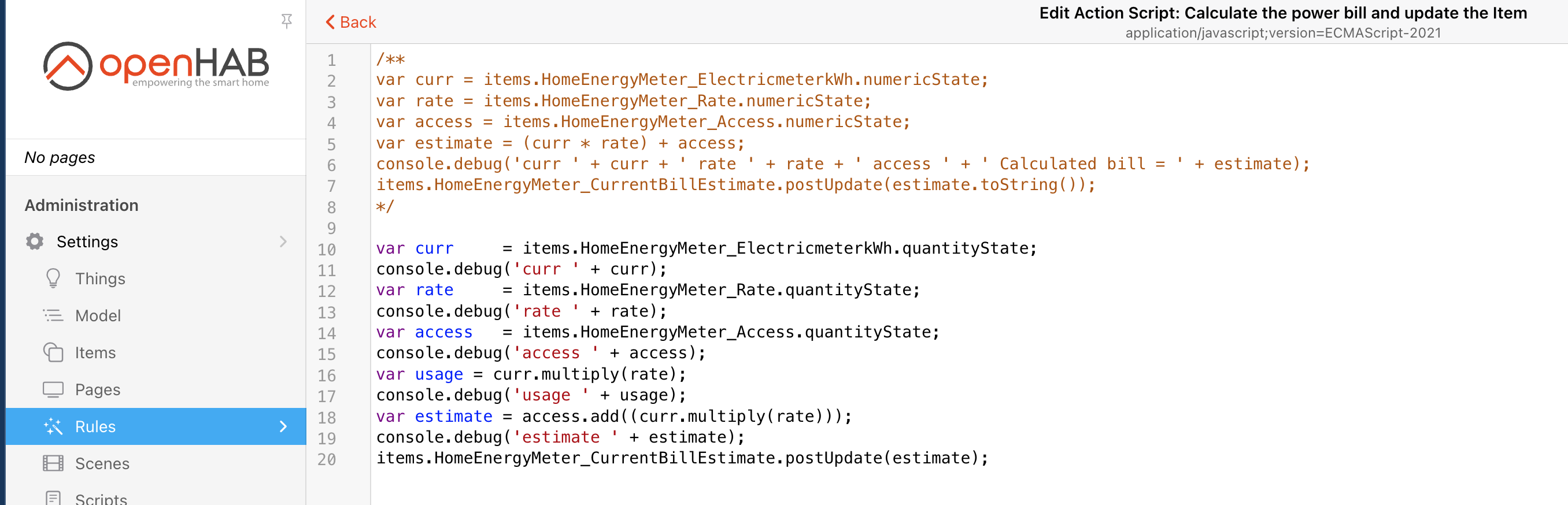Click the Rules magic wand icon
1568x505 pixels.
click(x=53, y=426)
